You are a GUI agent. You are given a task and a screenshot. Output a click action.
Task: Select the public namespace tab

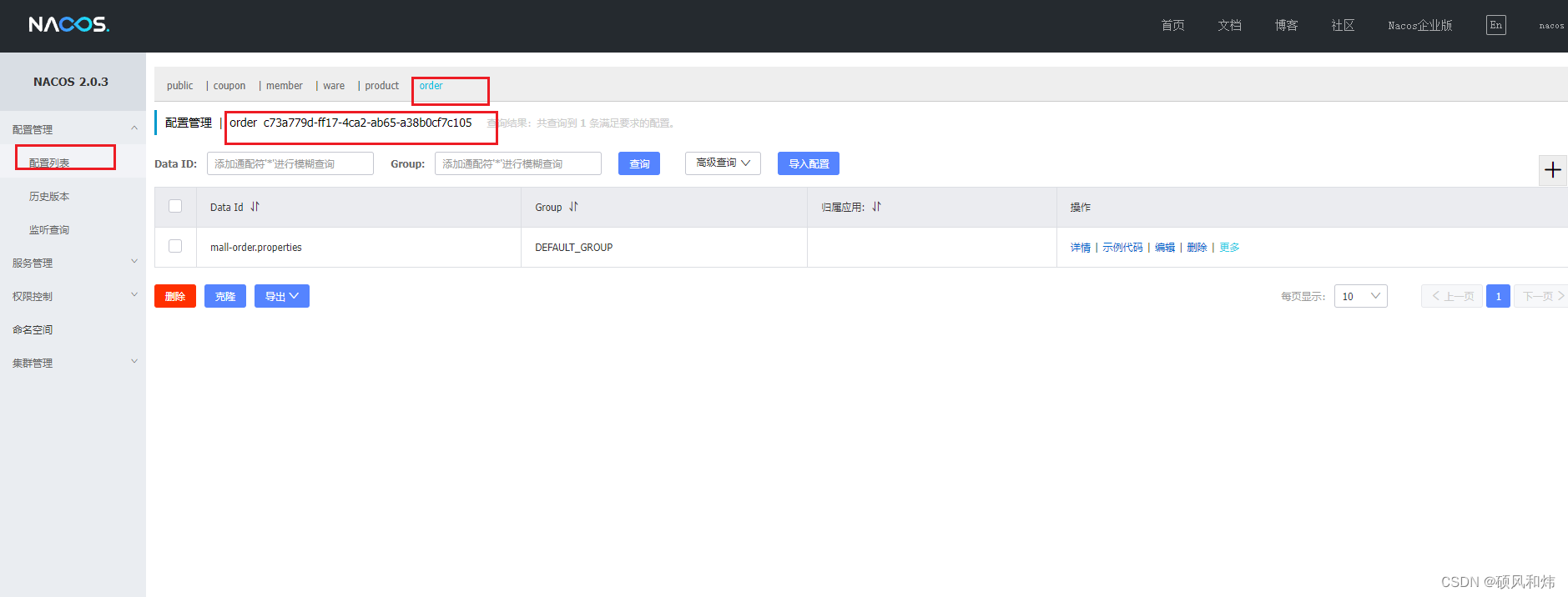pyautogui.click(x=179, y=86)
